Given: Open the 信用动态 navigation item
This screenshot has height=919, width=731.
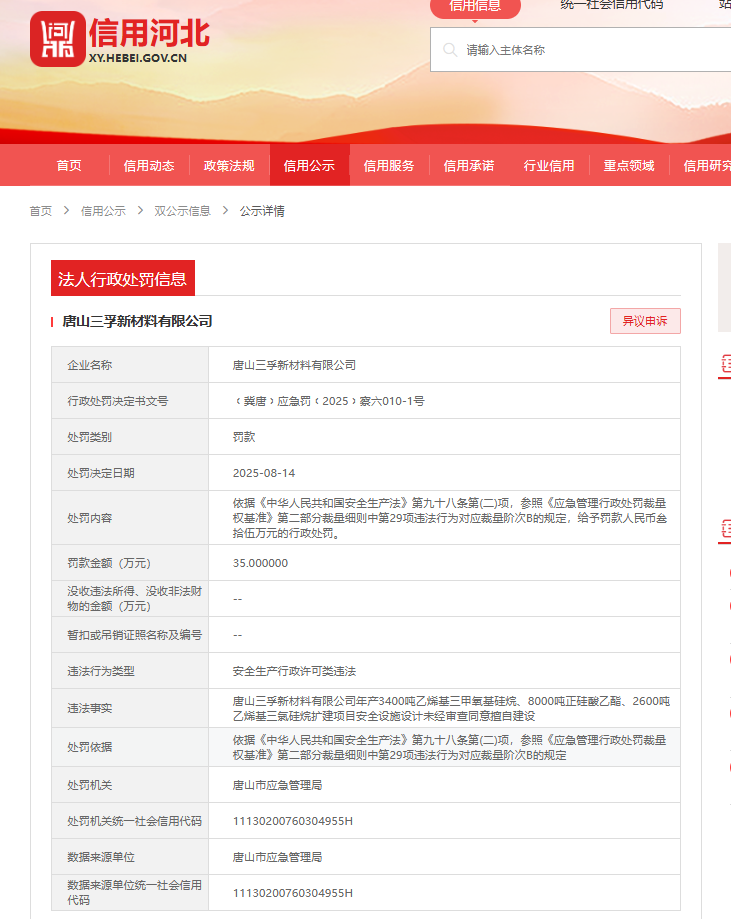Looking at the screenshot, I should pos(149,166).
